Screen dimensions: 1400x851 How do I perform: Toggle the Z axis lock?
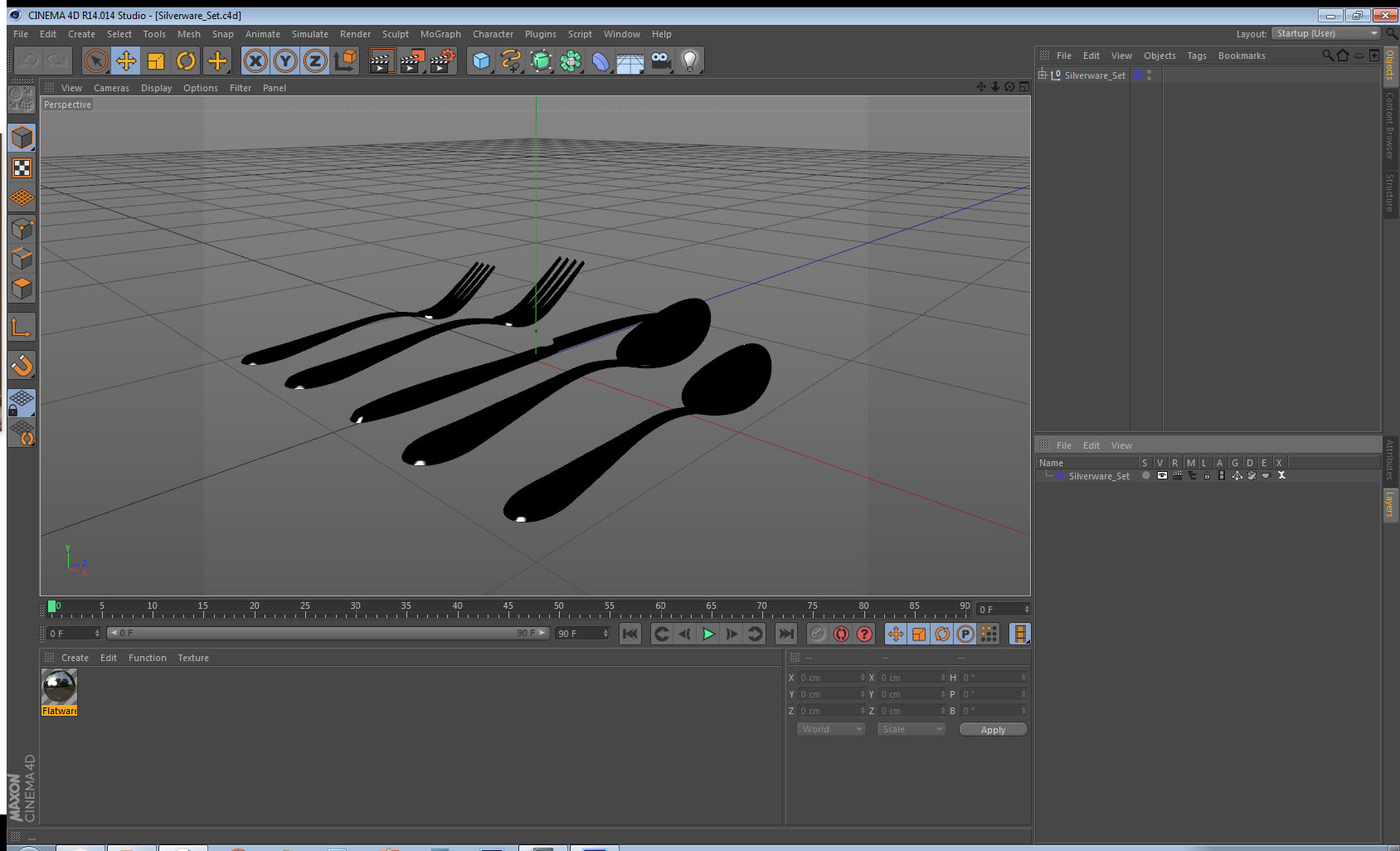(x=315, y=61)
